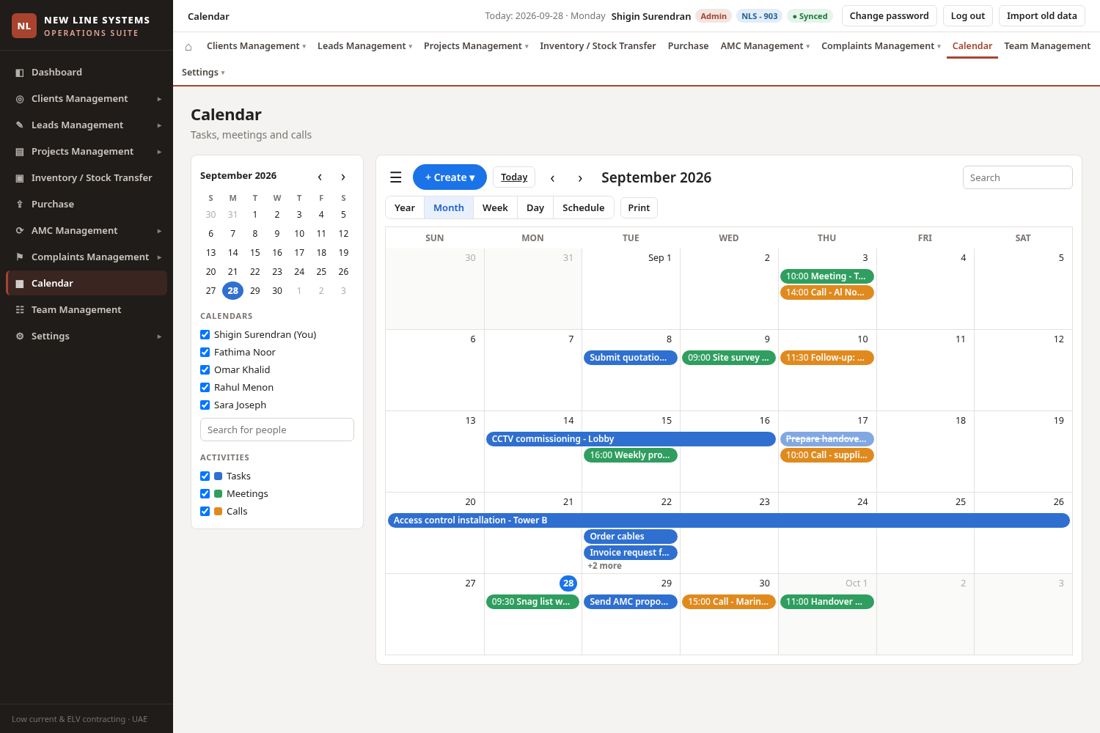The width and height of the screenshot is (1100, 733).
Task: Open the '09:30 Snag list' meeting event
Action: coord(532,602)
